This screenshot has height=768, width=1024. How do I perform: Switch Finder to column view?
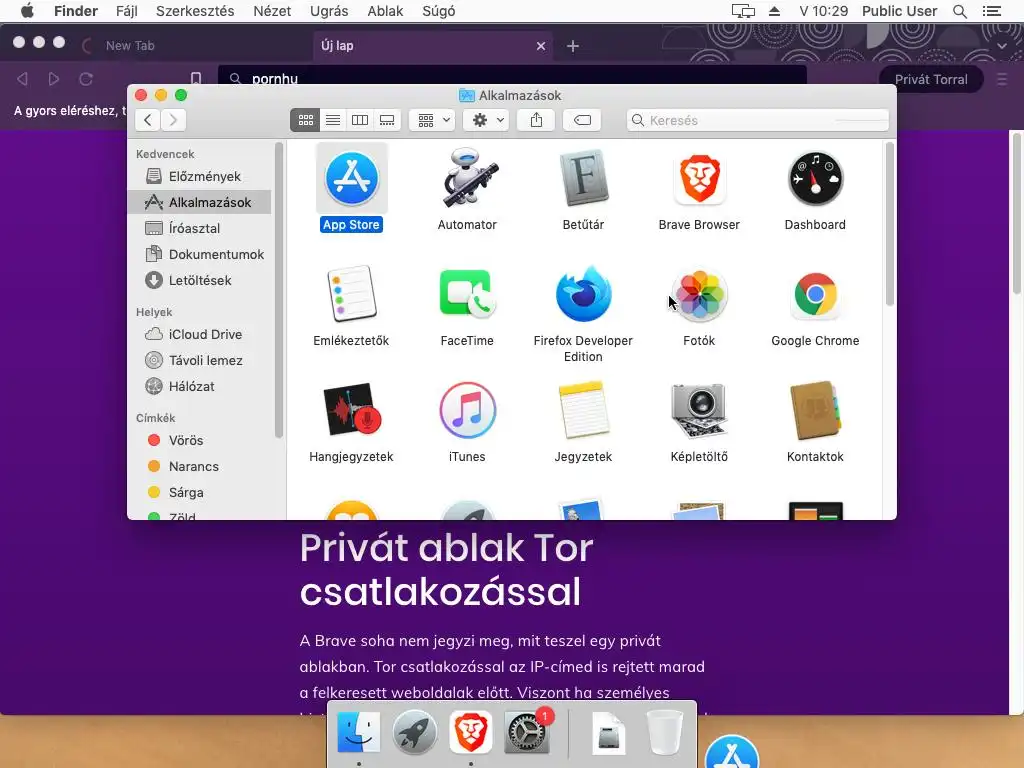tap(360, 120)
